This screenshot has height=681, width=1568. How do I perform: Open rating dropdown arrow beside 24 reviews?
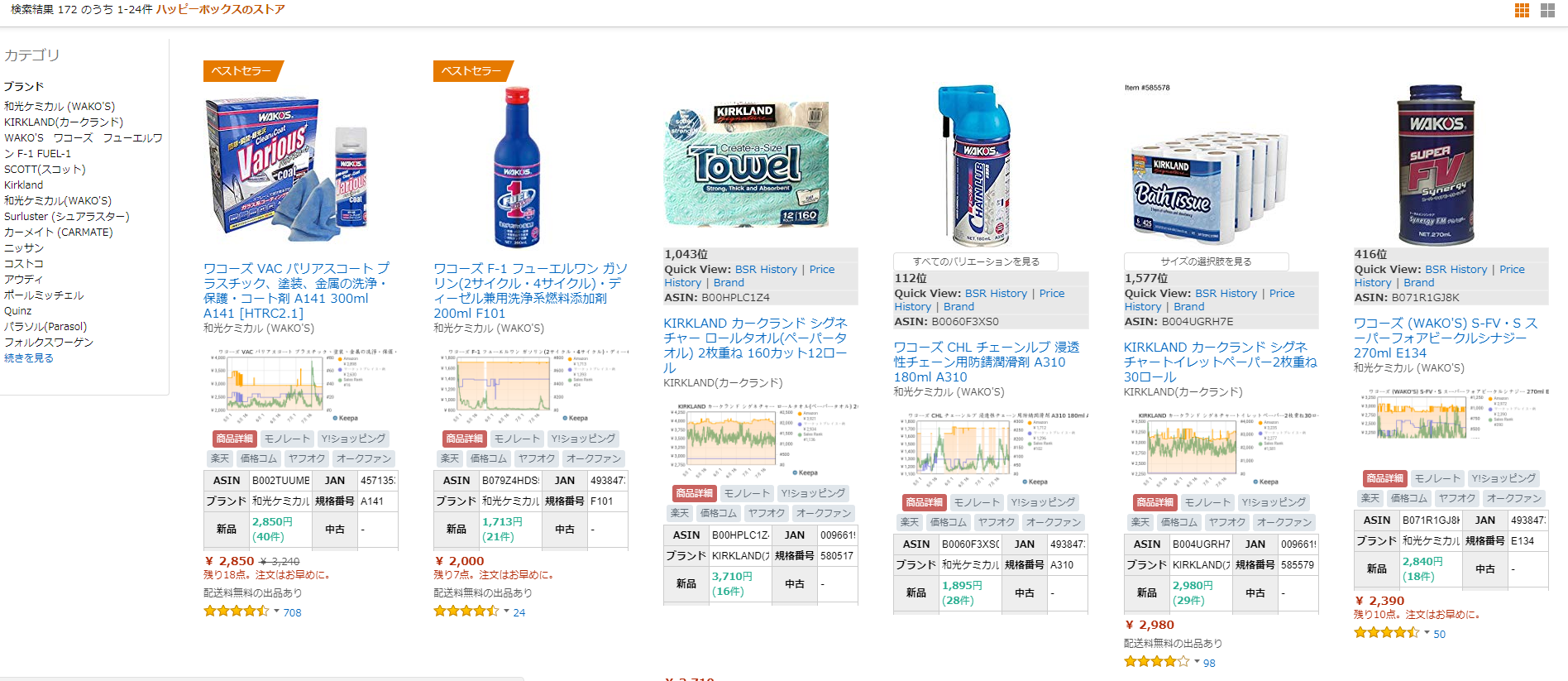(506, 611)
